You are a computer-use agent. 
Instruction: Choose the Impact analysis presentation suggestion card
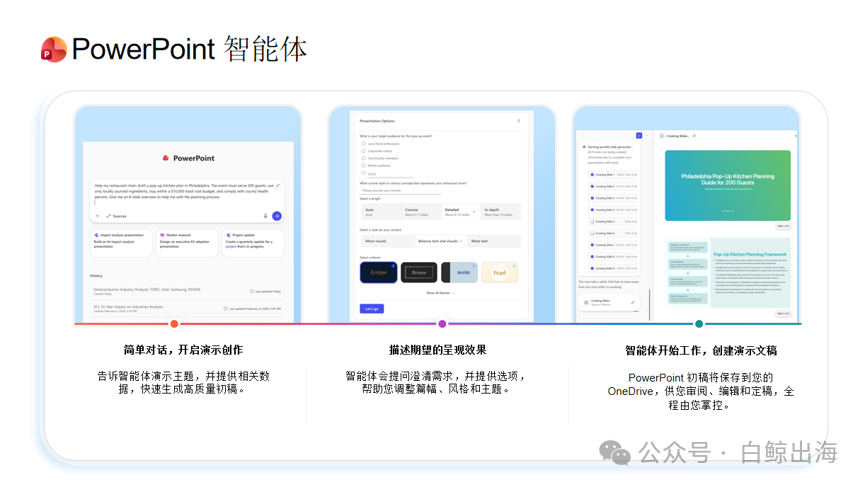121,242
